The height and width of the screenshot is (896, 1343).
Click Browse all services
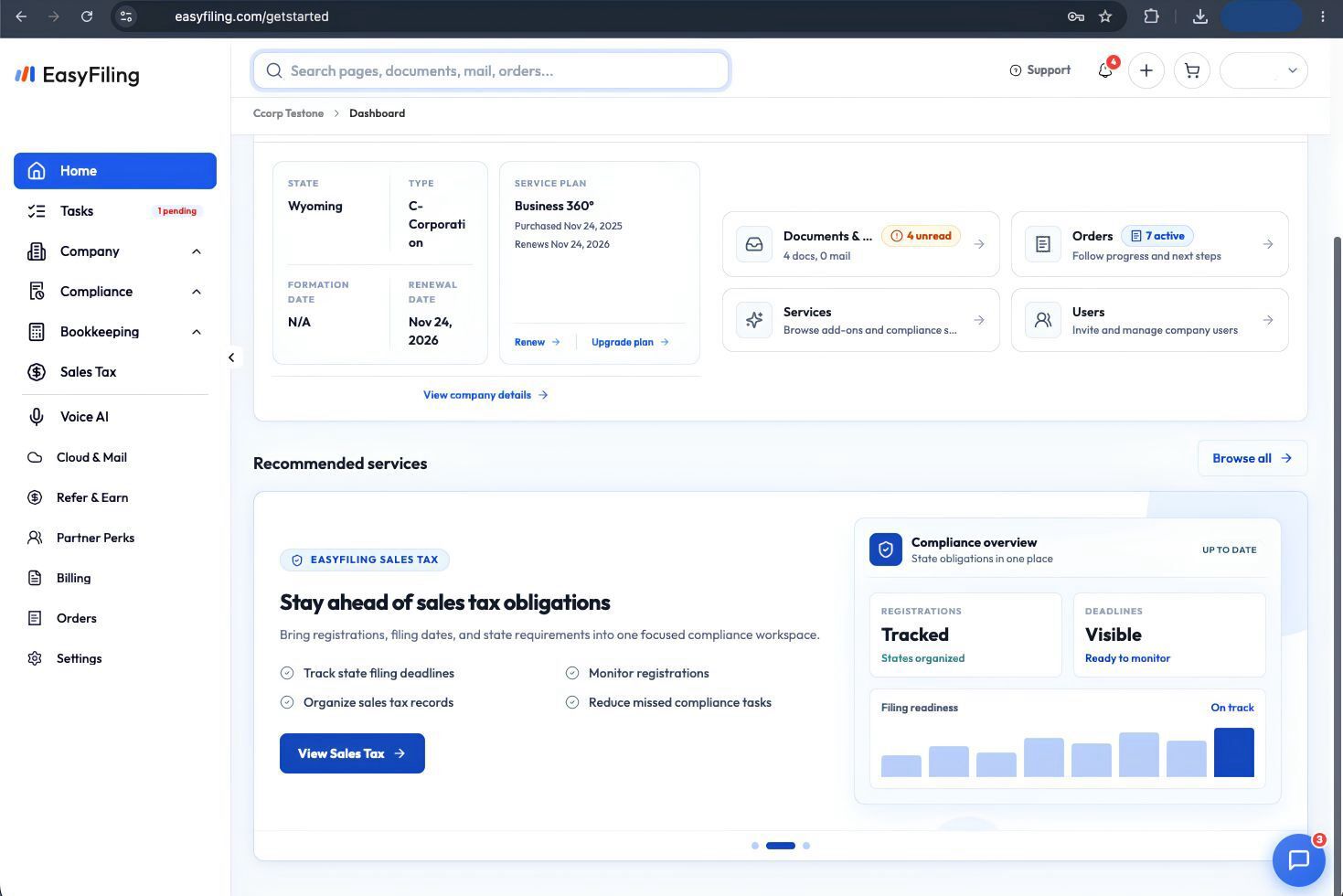(x=1252, y=458)
